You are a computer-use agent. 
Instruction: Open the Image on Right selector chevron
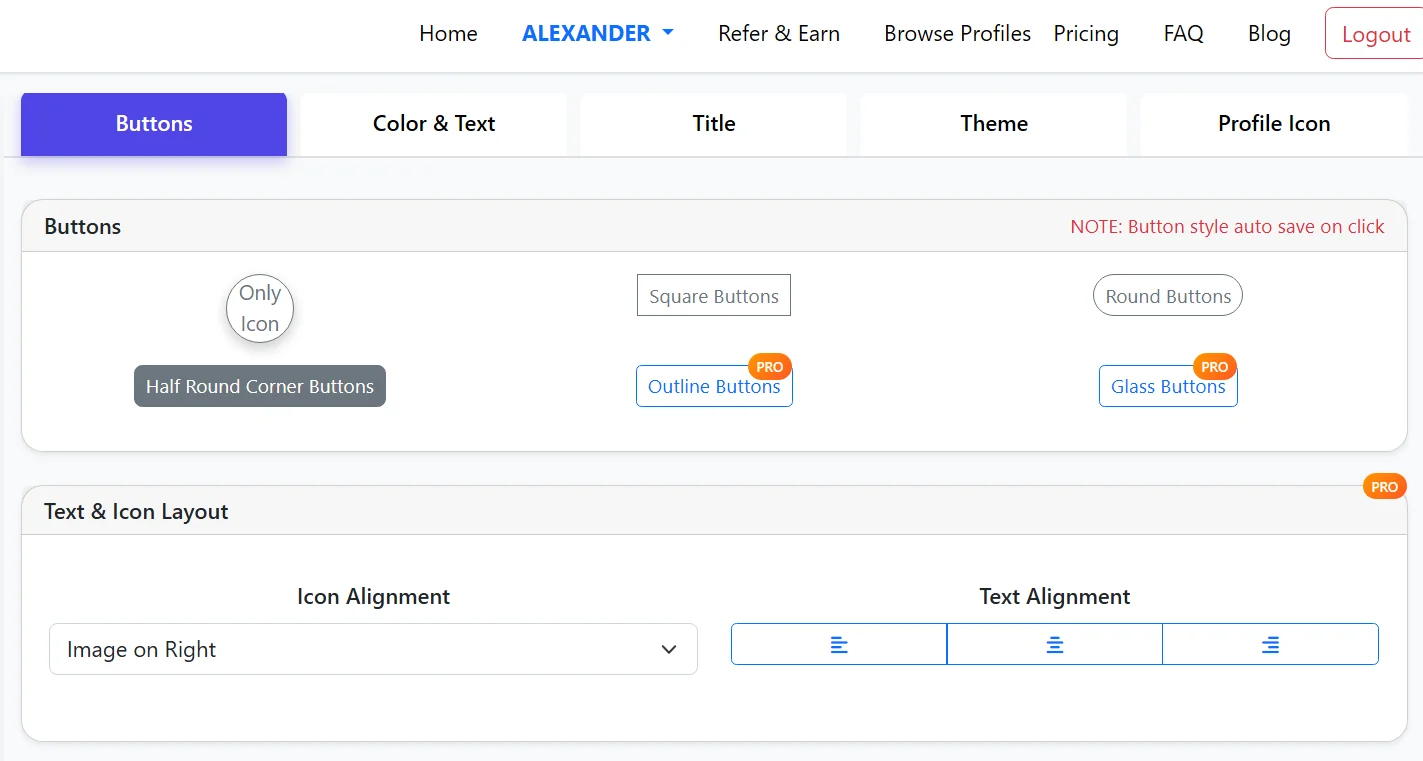click(668, 649)
